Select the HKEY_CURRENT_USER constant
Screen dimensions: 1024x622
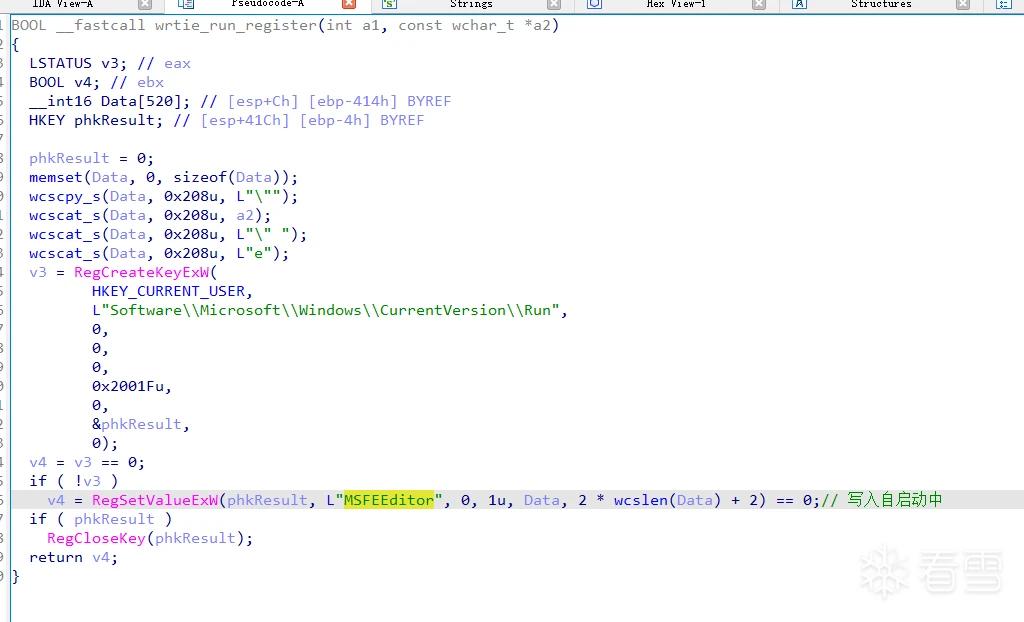(x=168, y=291)
